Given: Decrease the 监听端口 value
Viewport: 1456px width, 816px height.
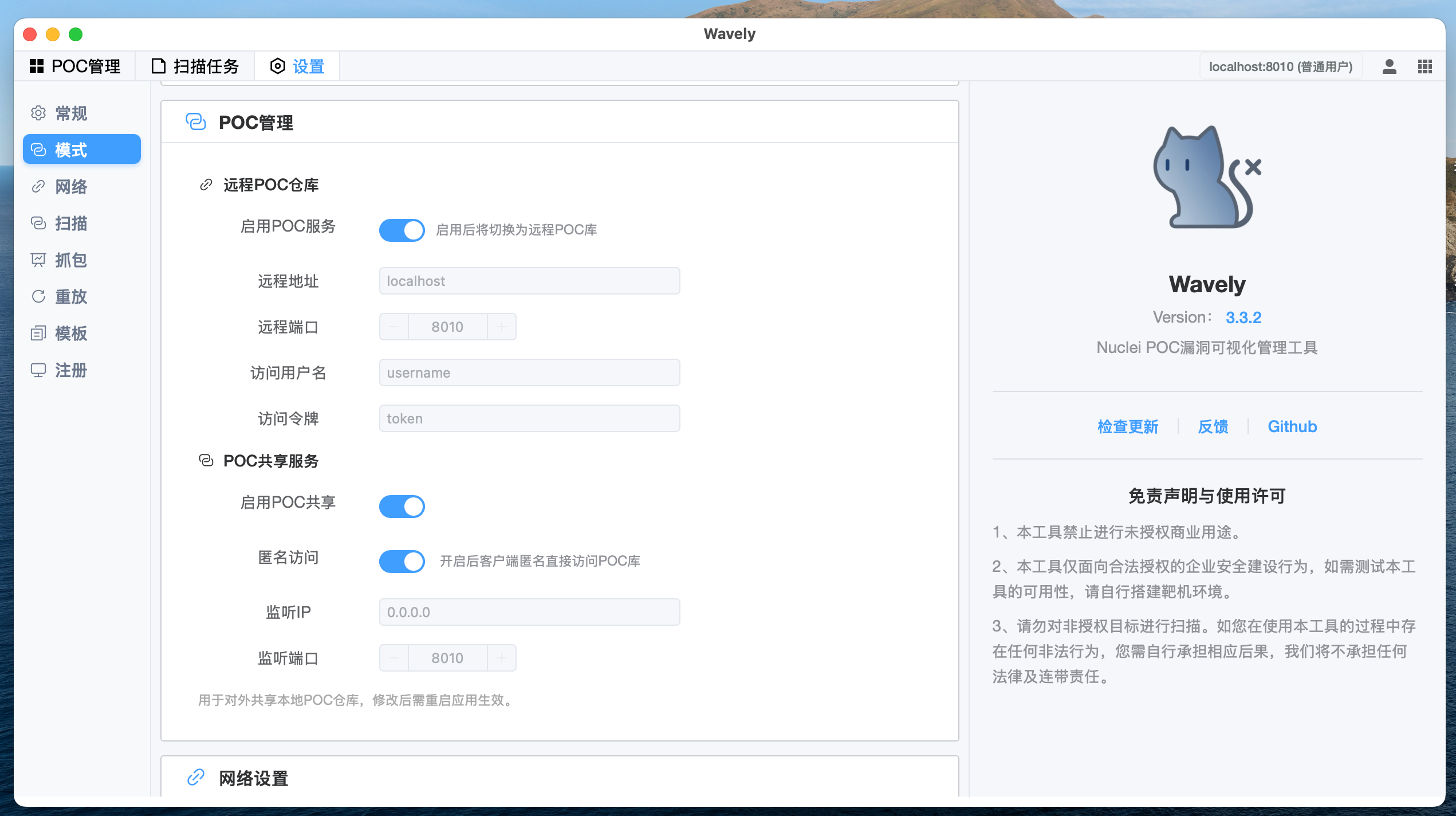Looking at the screenshot, I should (394, 658).
